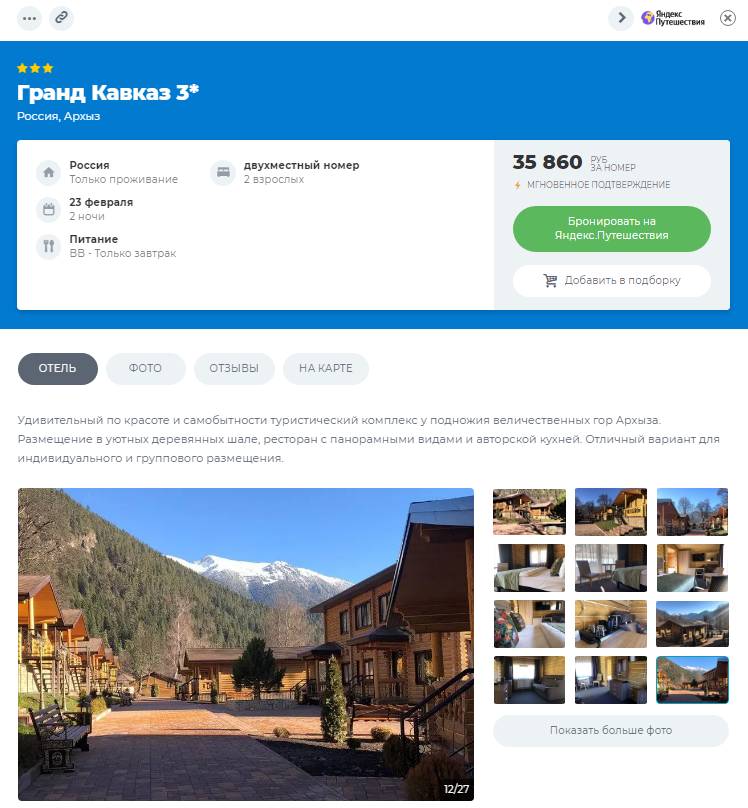748x808 pixels.
Task: Click the calendar icon for 23 февраля
Action: (48, 210)
